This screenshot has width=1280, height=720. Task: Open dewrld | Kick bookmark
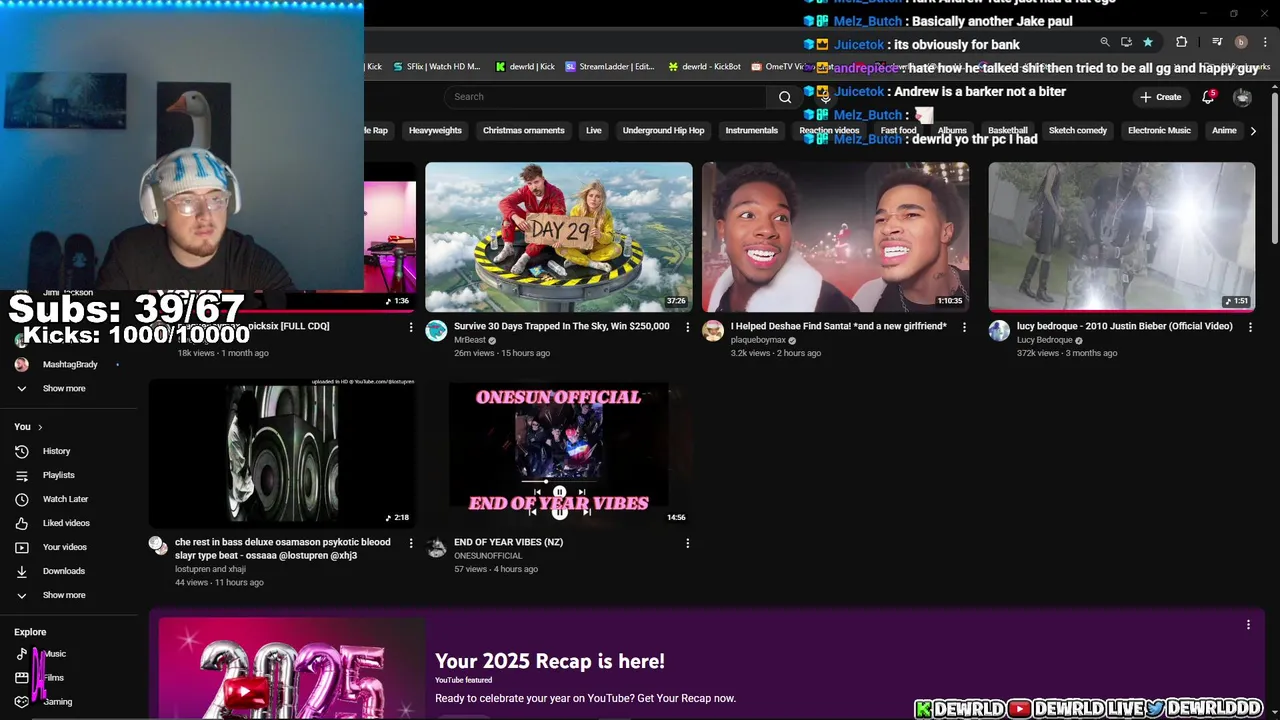coord(525,67)
